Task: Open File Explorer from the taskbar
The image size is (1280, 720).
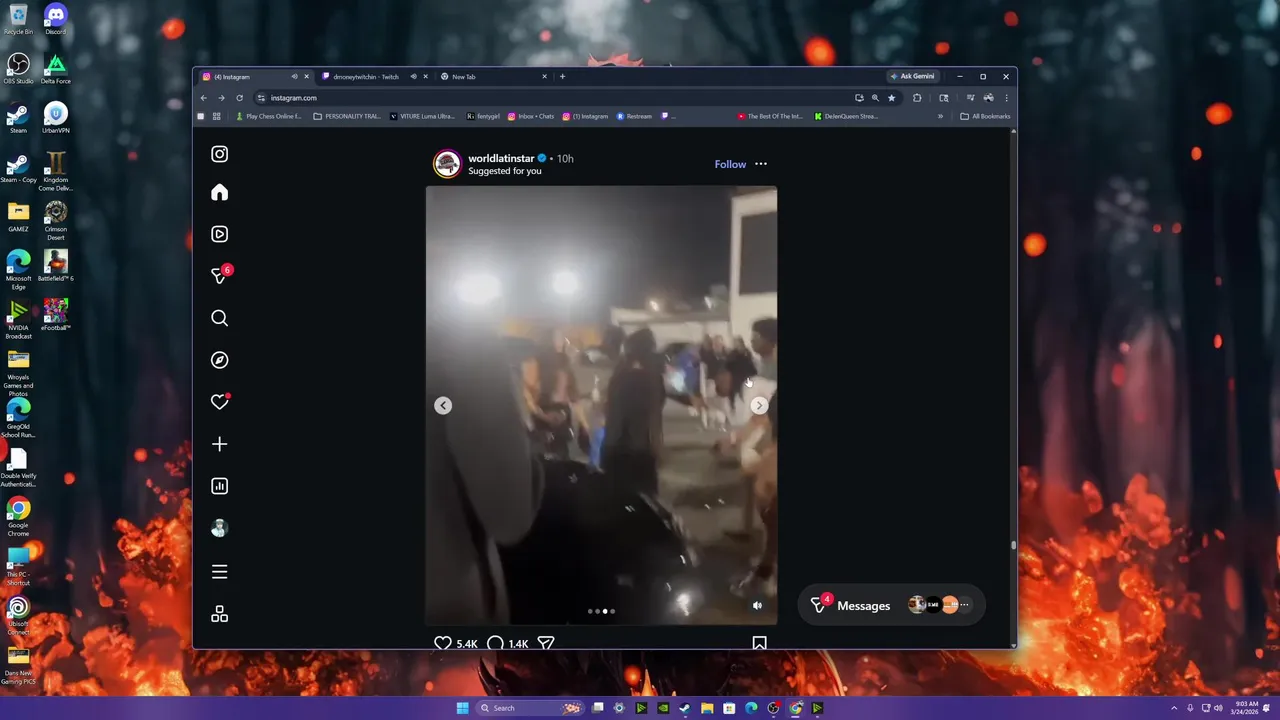Action: click(707, 708)
